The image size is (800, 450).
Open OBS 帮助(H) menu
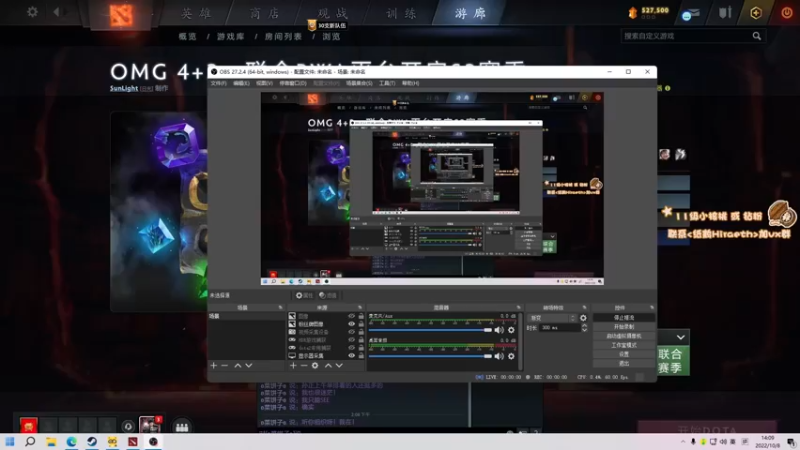(410, 83)
